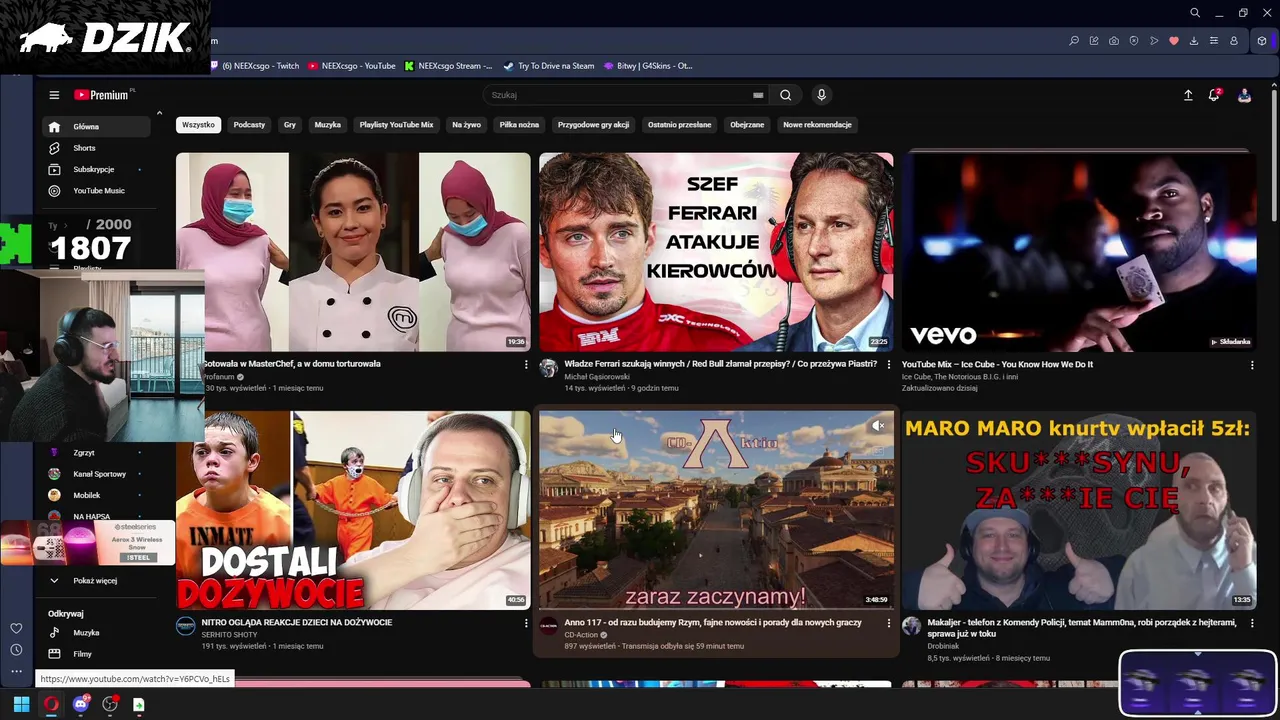
Task: Click the Opera find-in-page zoom icon
Action: pos(1074,41)
